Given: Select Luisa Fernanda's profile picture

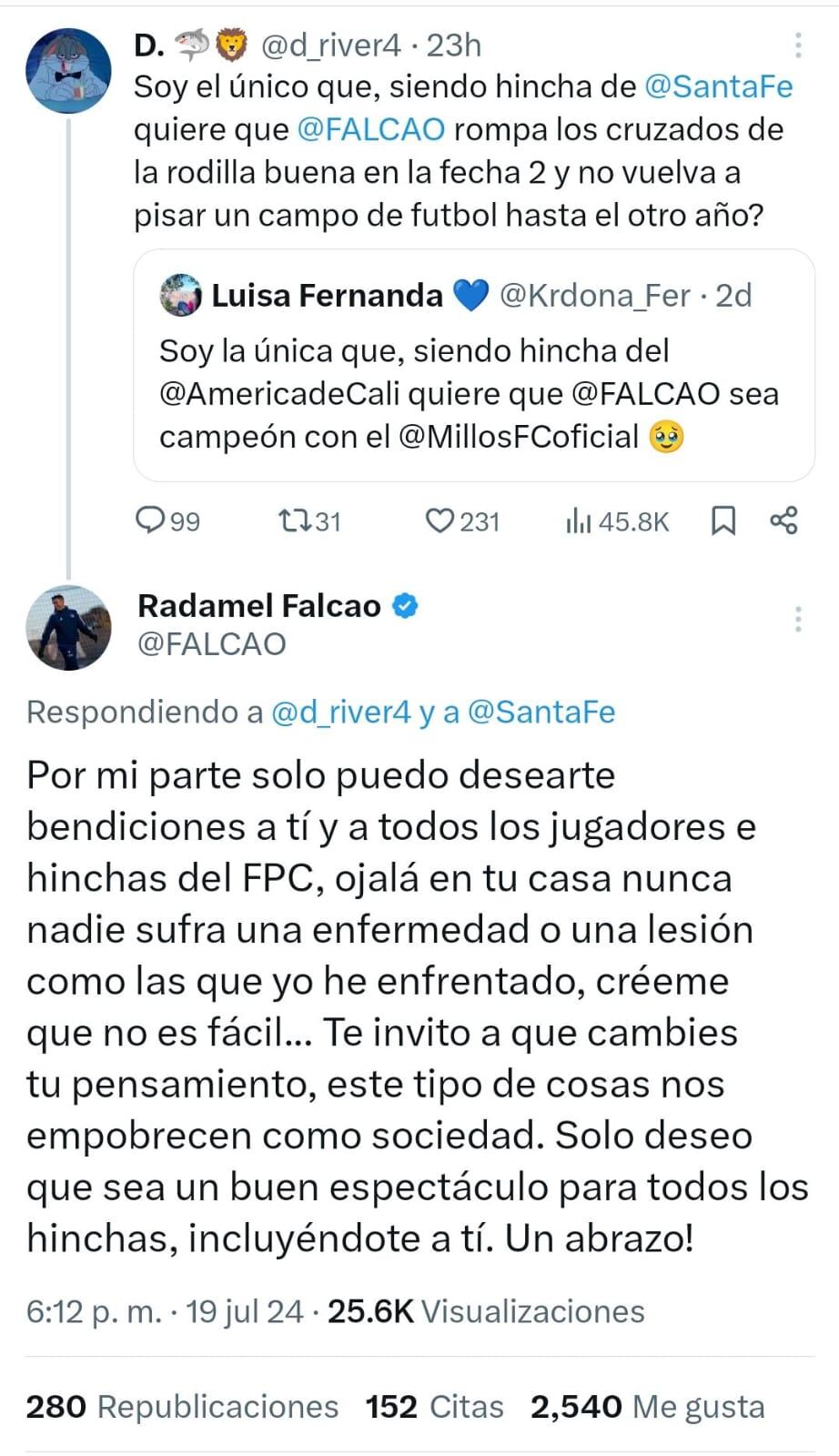Looking at the screenshot, I should [x=180, y=295].
